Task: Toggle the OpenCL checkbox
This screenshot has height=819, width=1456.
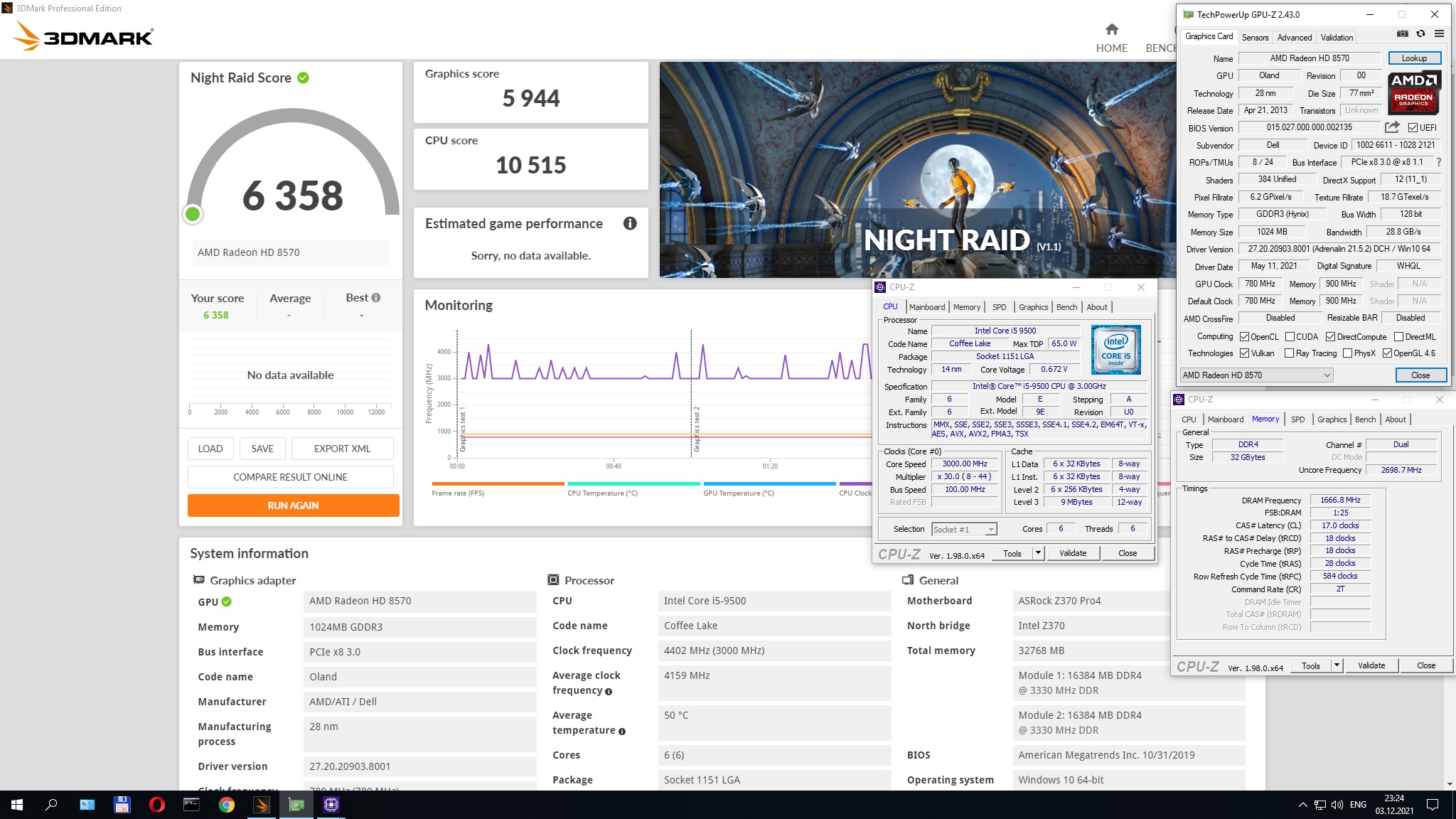Action: tap(1244, 337)
